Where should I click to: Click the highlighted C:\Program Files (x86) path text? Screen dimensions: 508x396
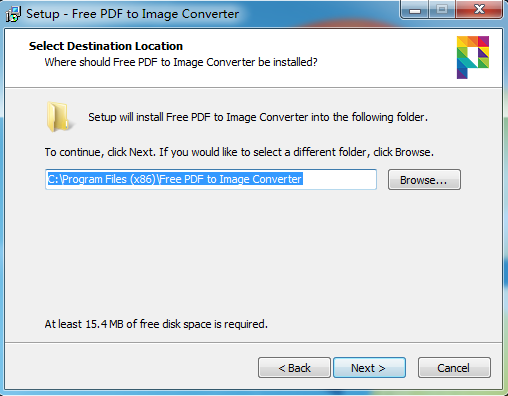175,179
